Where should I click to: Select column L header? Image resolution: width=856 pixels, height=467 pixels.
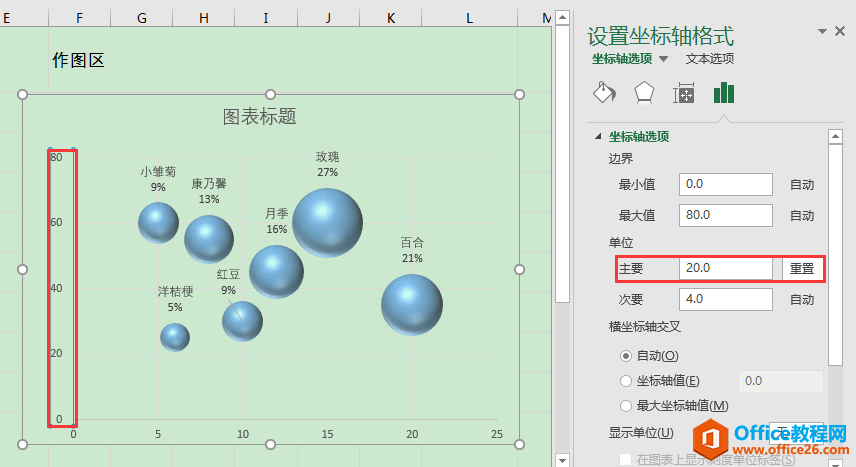469,18
